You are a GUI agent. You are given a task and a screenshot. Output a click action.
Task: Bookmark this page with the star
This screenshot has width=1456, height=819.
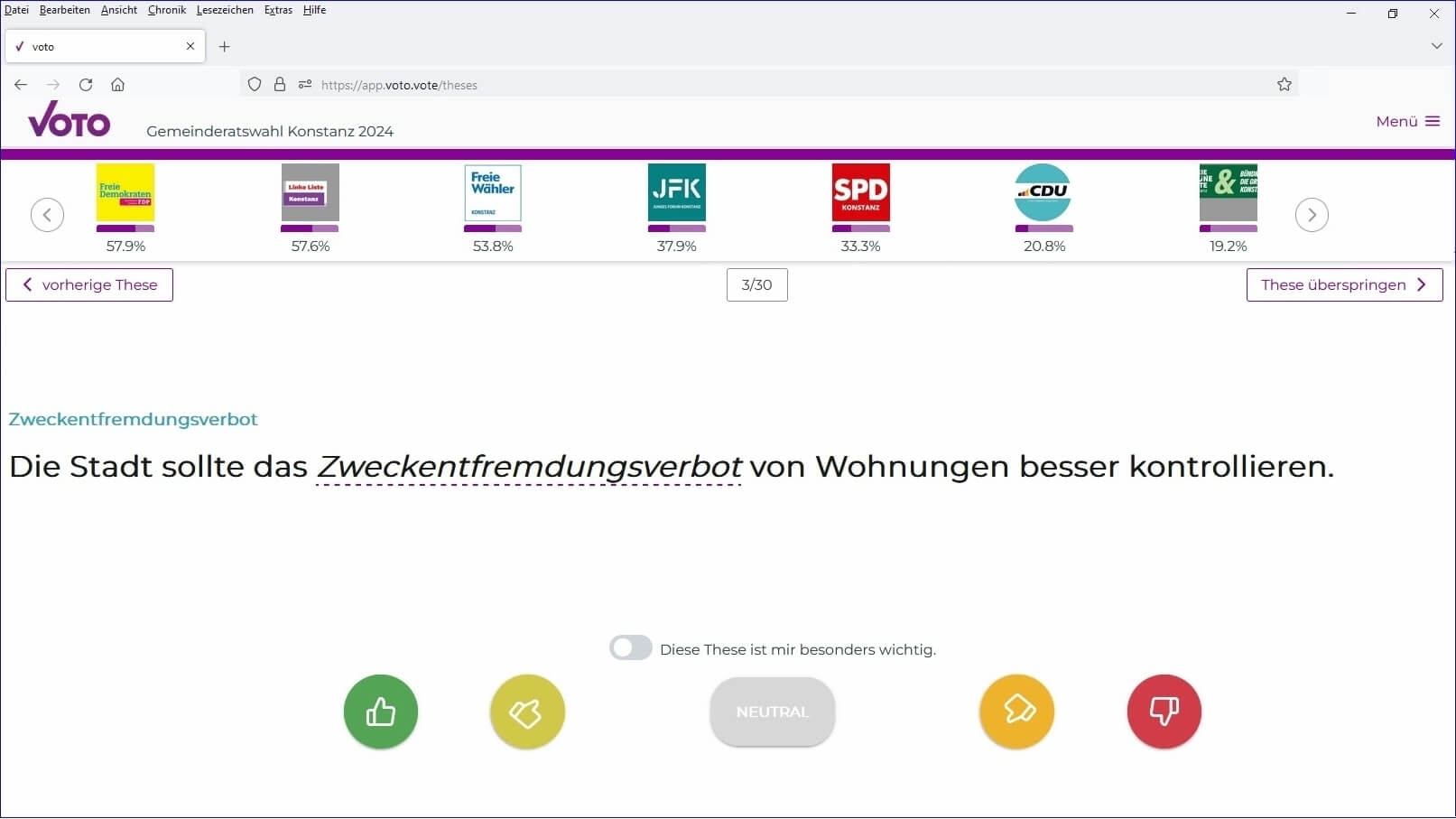[1284, 84]
